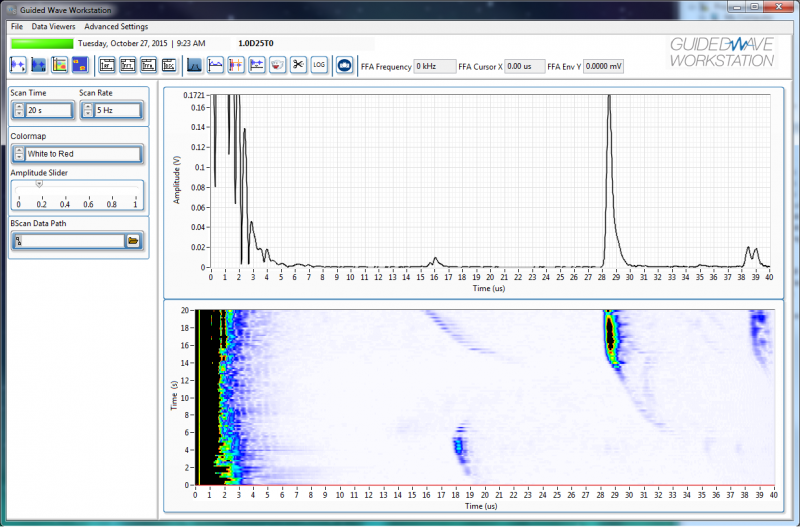Click the FFA Cursor X value field
The image size is (800, 527).
click(x=525, y=66)
